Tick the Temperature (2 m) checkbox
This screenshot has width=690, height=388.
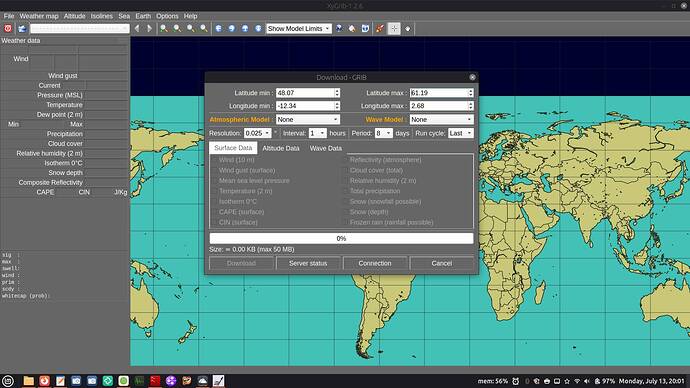[215, 191]
